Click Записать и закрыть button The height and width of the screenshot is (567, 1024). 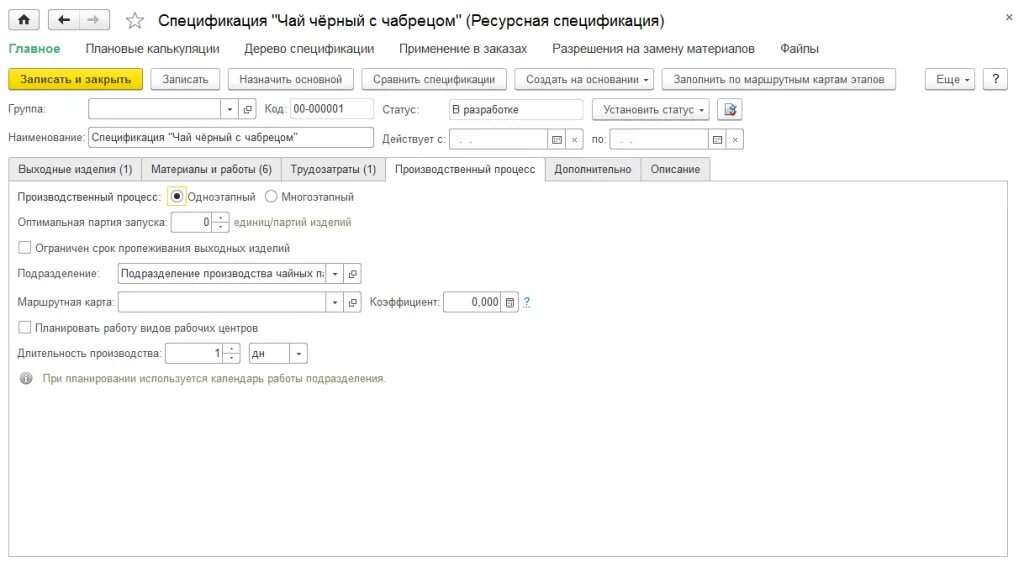[76, 79]
